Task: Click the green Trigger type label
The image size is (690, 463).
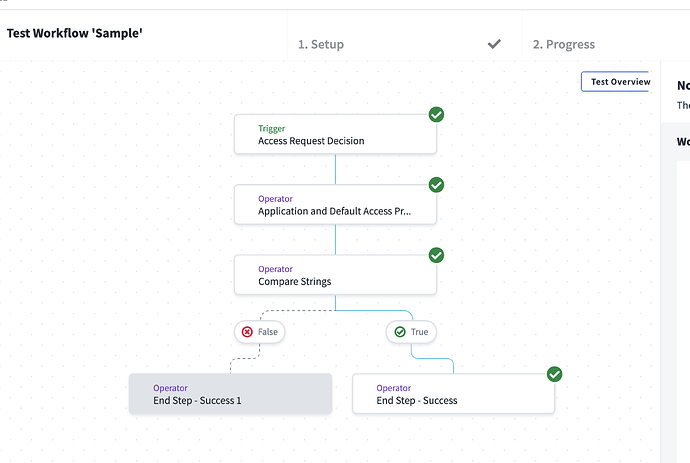Action: click(x=271, y=128)
